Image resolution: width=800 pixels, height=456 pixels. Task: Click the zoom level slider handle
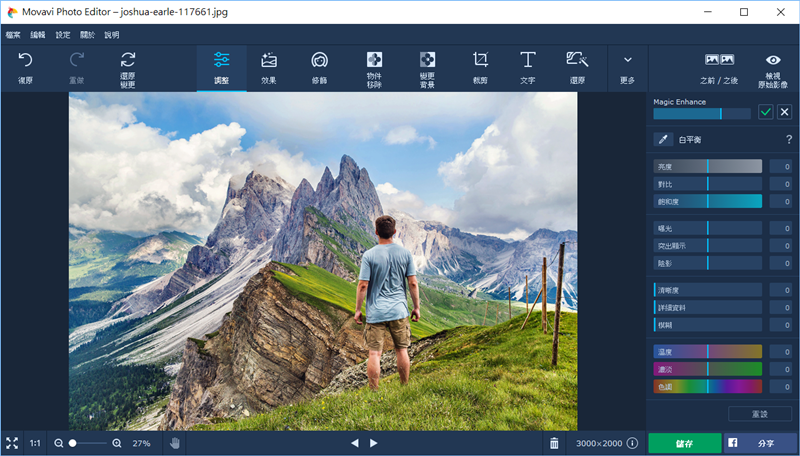tap(72, 443)
